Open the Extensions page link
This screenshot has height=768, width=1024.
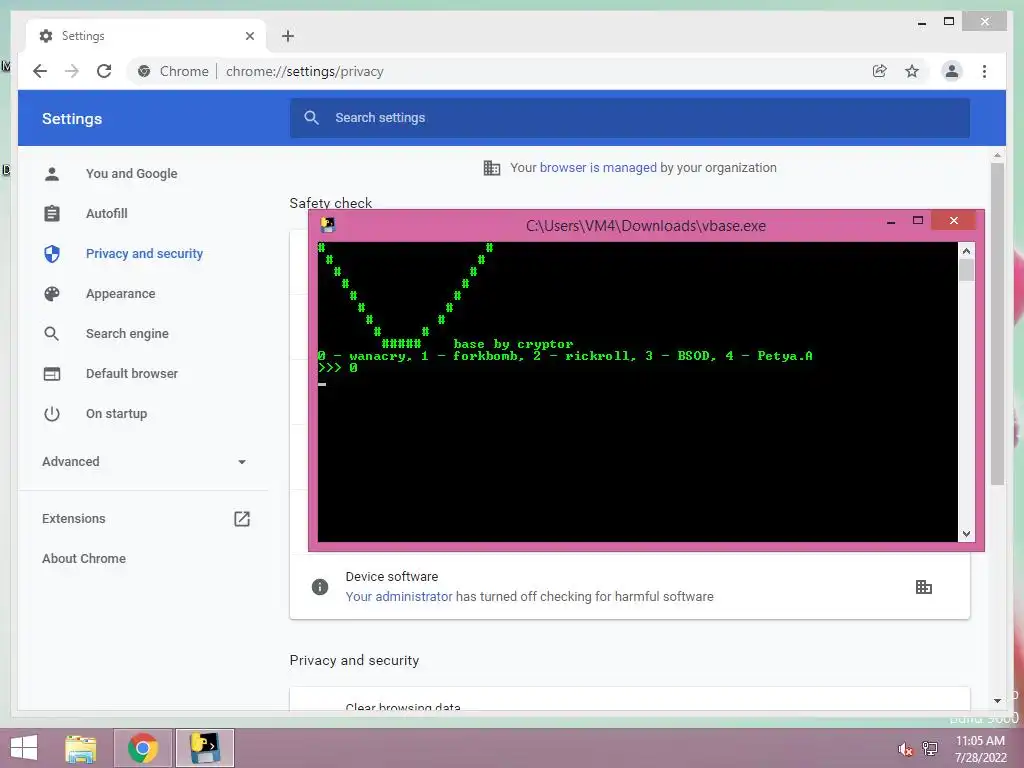click(74, 519)
